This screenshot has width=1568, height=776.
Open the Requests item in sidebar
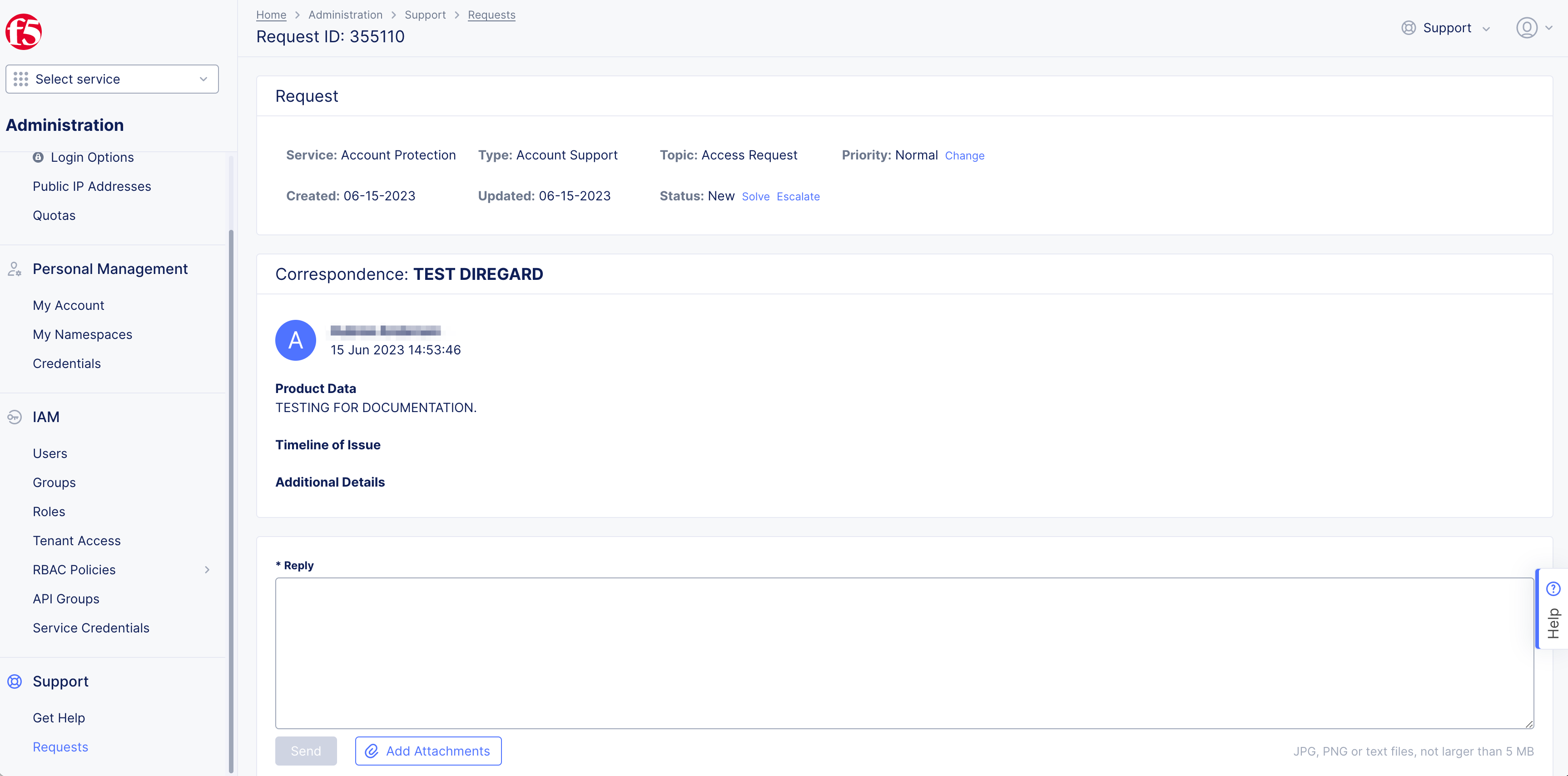[x=60, y=747]
